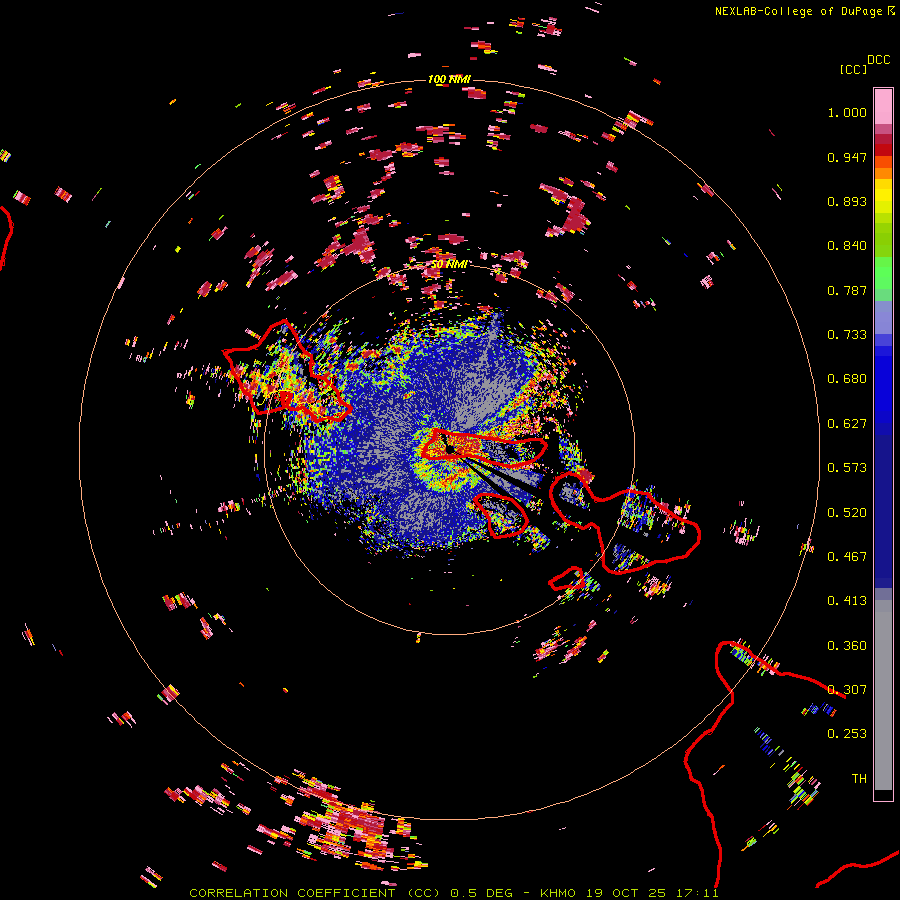Select the DCC label above the color bar
The image size is (900, 900).
(879, 60)
